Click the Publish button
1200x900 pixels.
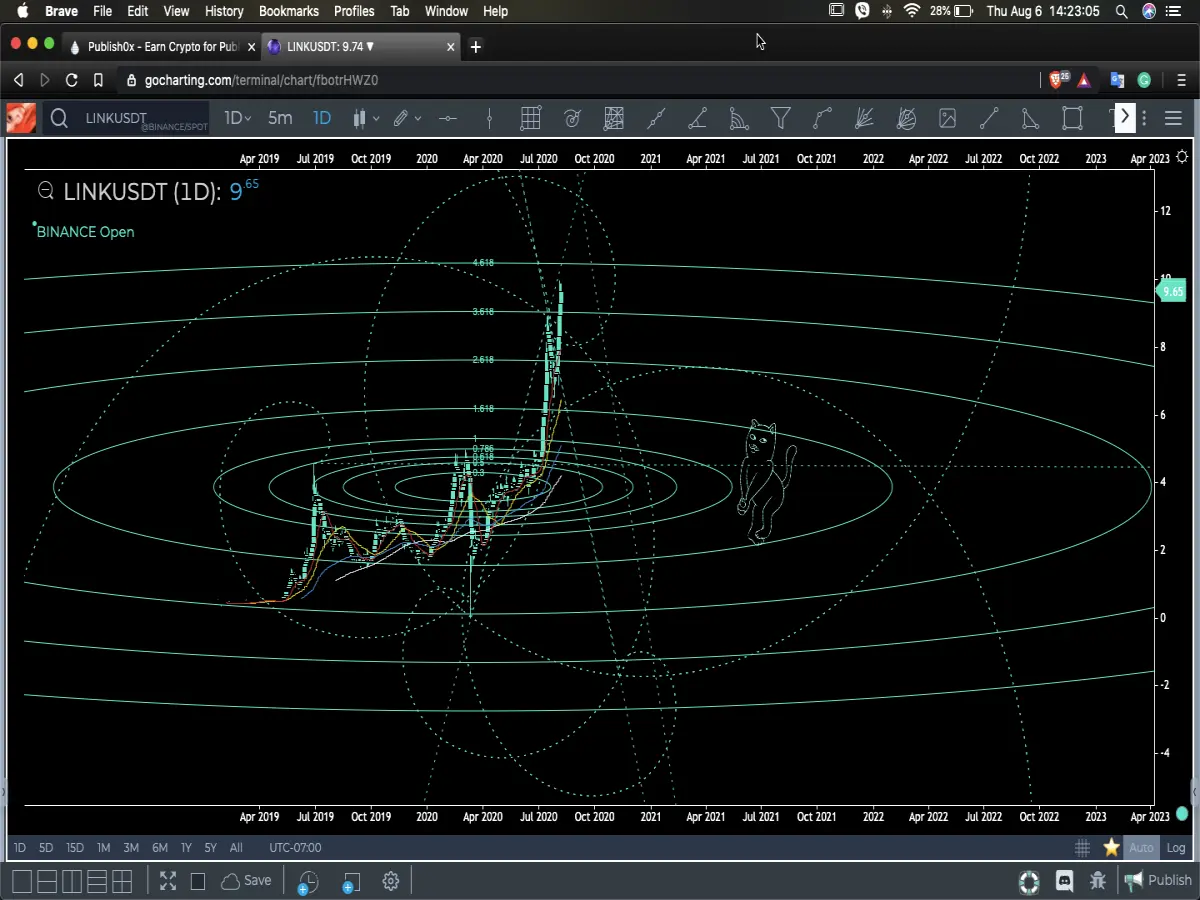[x=1158, y=881]
